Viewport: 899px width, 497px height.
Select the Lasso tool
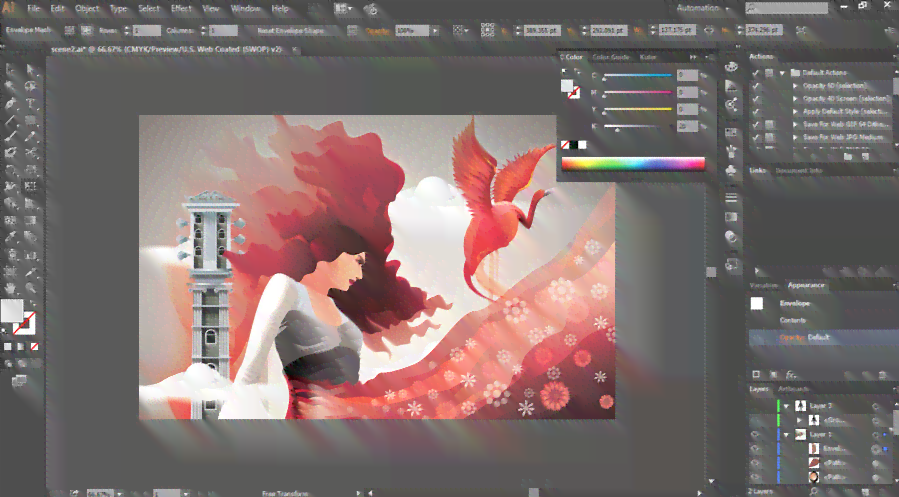(x=31, y=87)
